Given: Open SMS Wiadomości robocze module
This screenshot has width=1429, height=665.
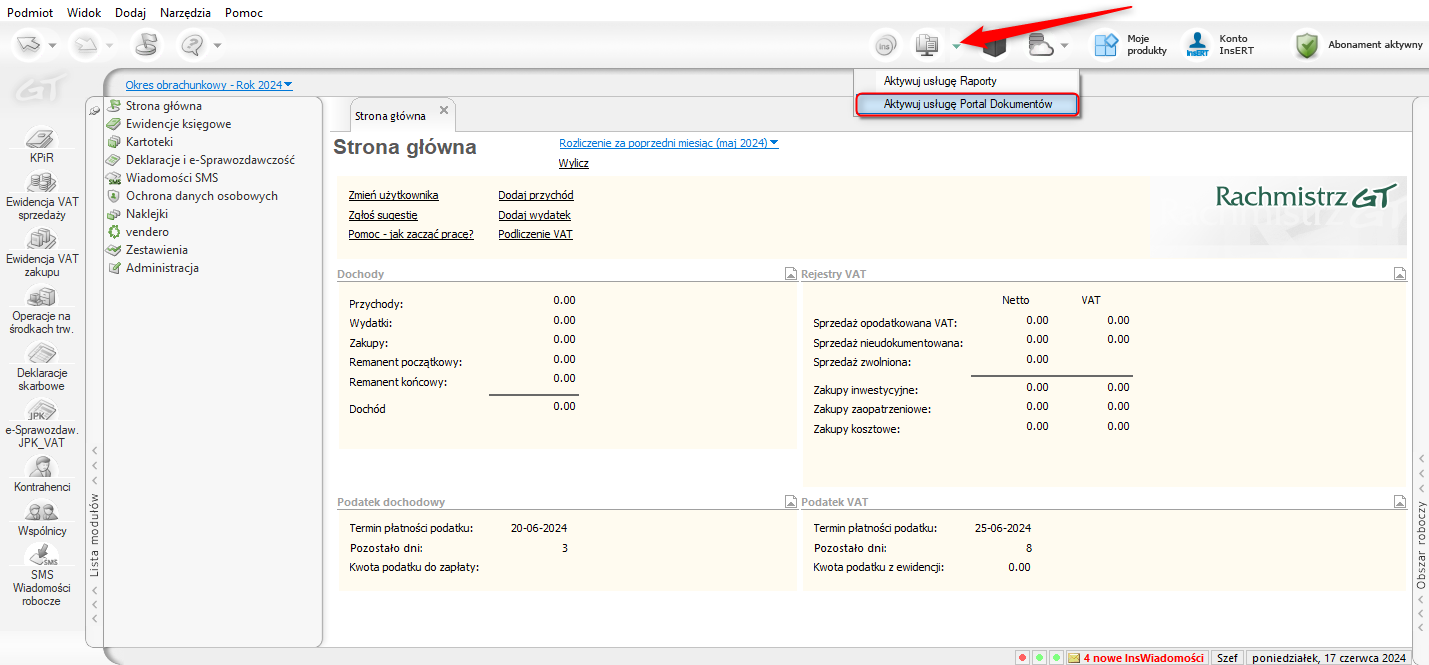Looking at the screenshot, I should [x=42, y=576].
